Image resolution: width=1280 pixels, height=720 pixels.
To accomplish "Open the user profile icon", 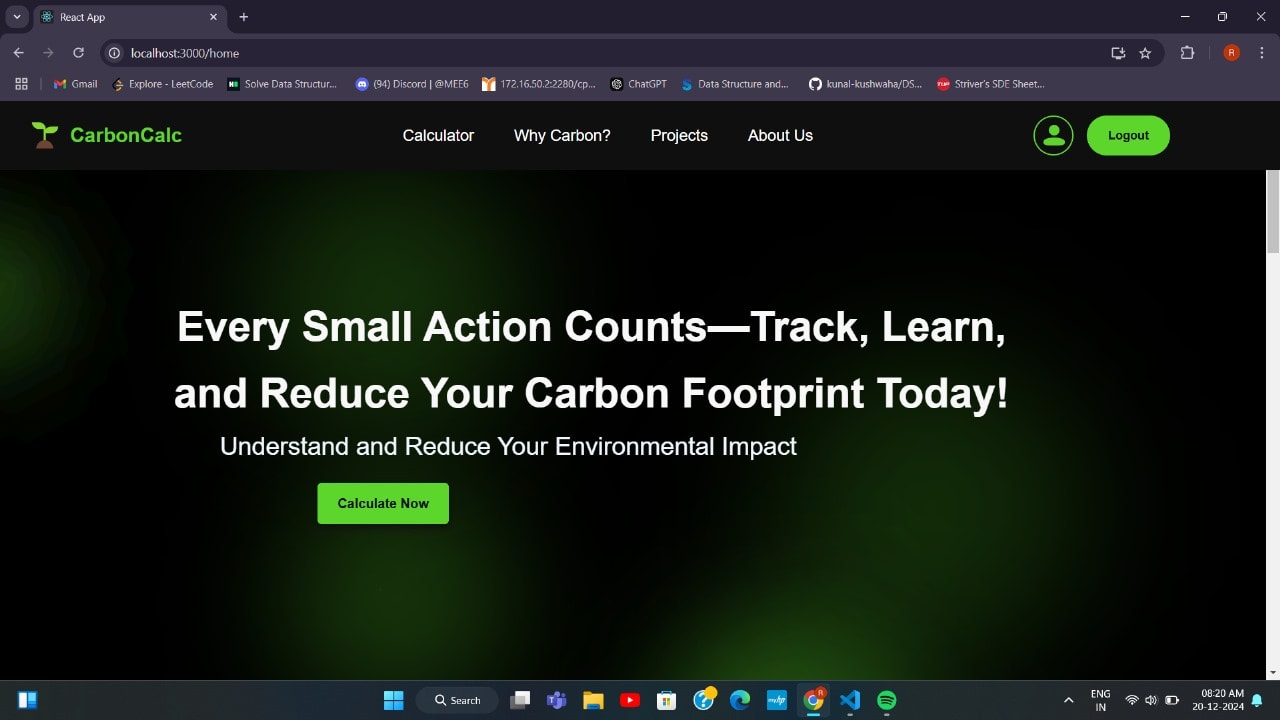I will [1053, 135].
